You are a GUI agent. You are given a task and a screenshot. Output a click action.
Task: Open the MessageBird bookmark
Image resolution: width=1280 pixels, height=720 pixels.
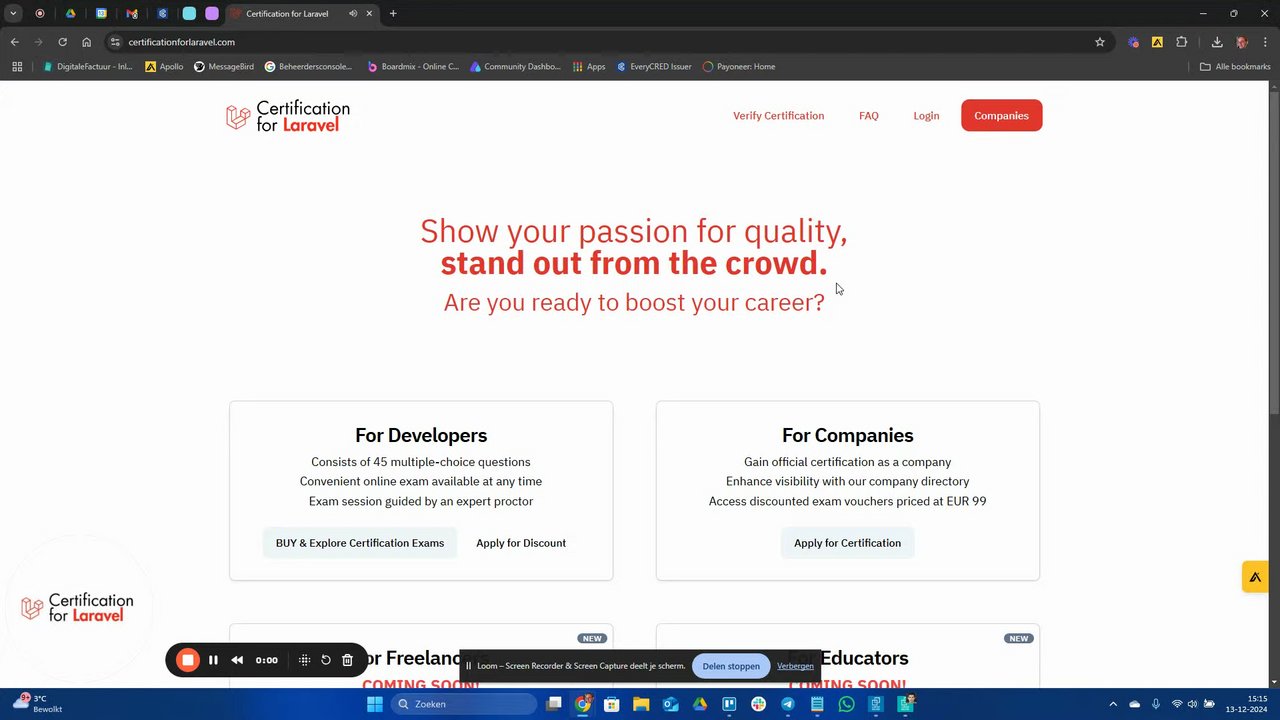tap(224, 67)
